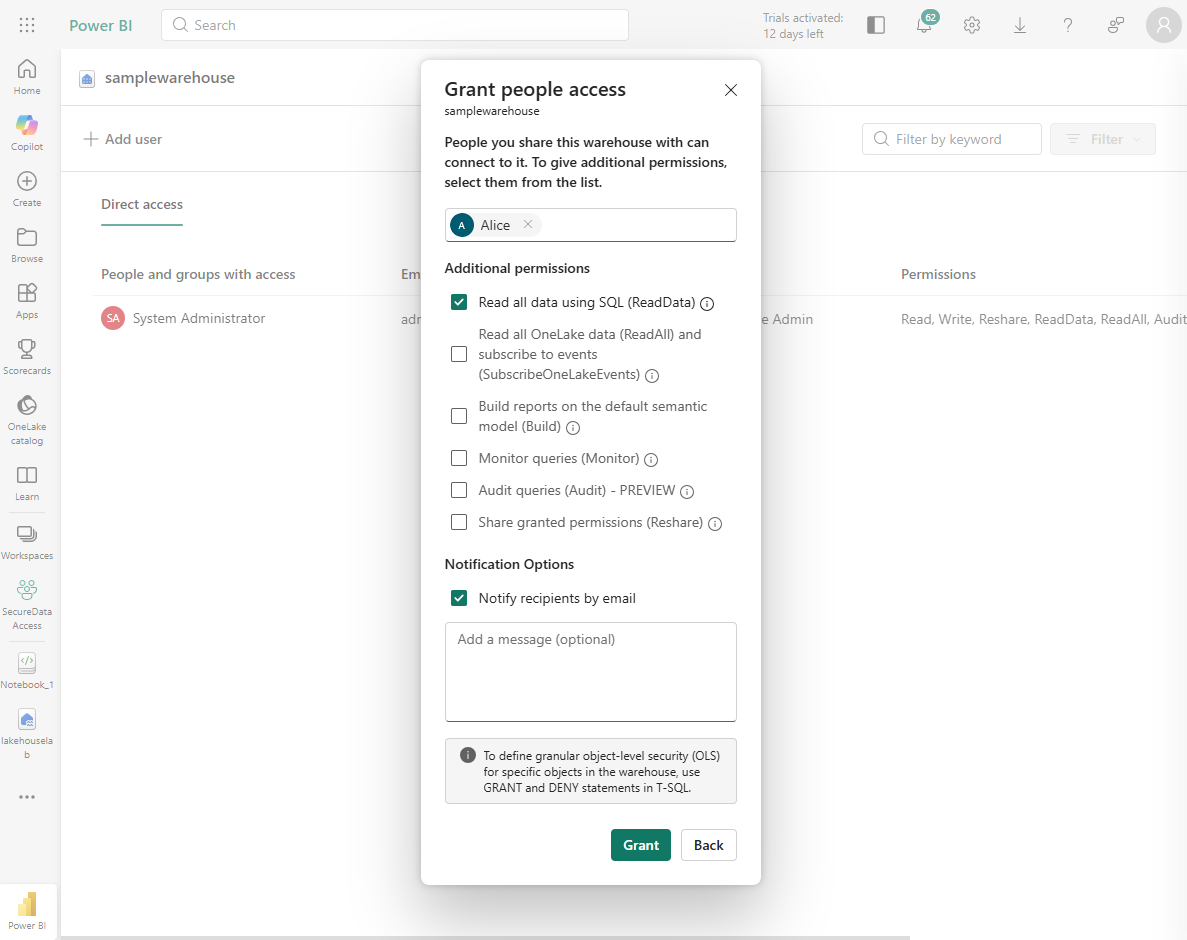Click the SA avatar icon
Image resolution: width=1187 pixels, height=940 pixels.
point(113,318)
